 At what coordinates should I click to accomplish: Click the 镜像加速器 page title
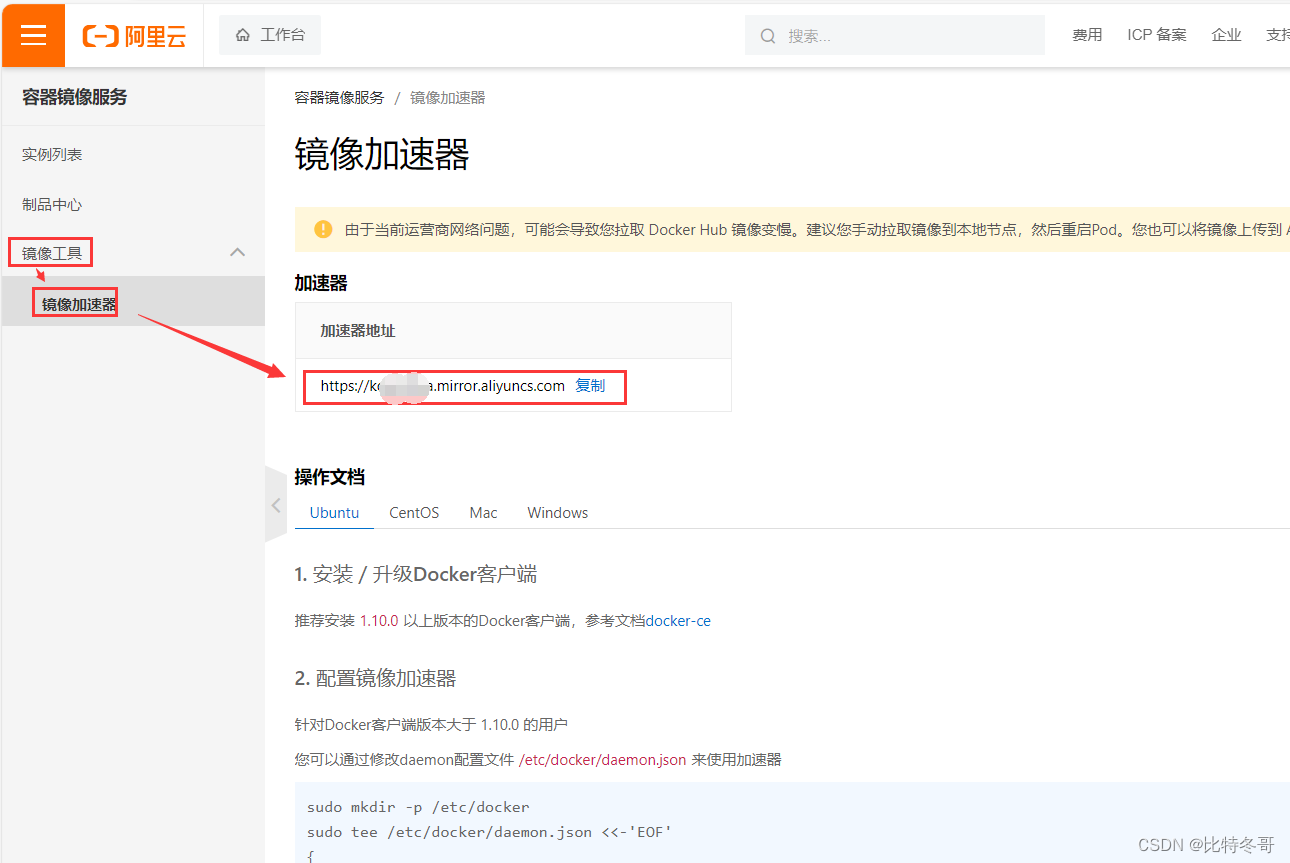382,155
